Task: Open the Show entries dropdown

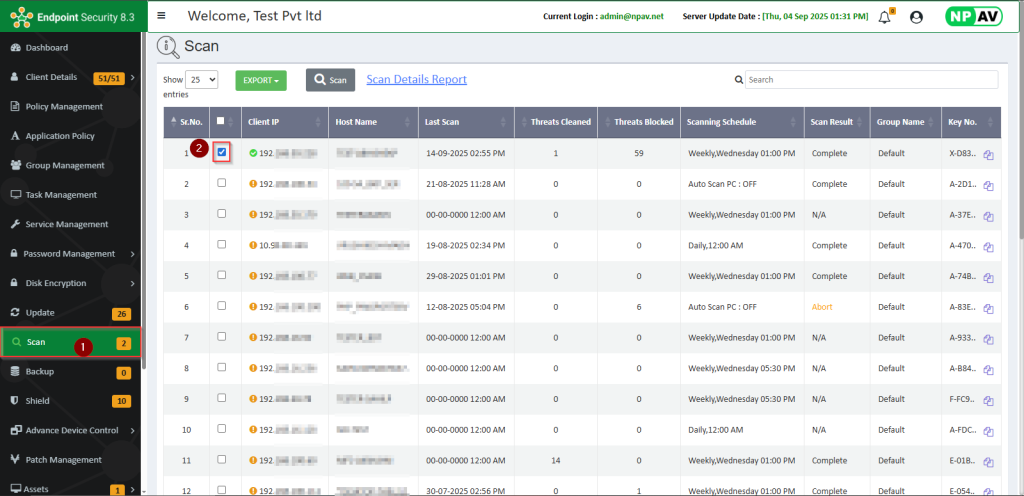Action: point(203,80)
